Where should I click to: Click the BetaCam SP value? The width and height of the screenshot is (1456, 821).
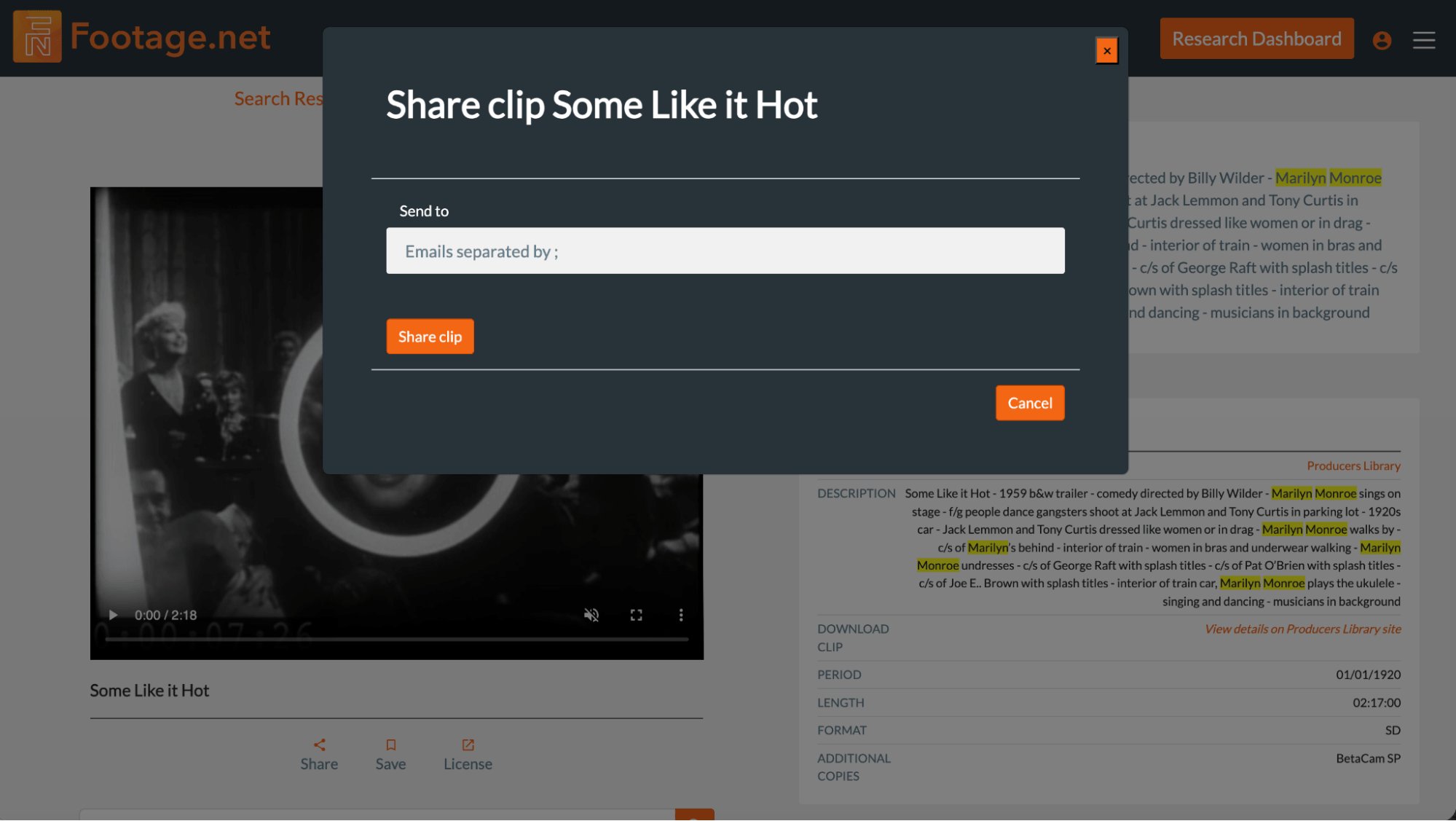tap(1368, 758)
